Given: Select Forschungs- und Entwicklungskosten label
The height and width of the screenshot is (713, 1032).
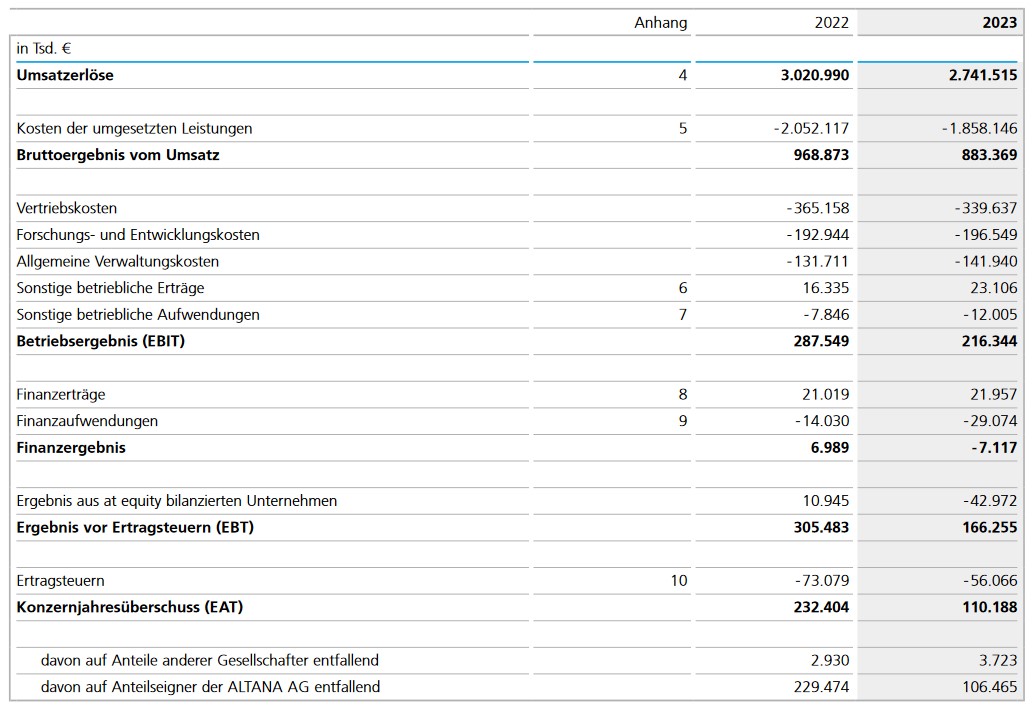Looking at the screenshot, I should pos(138,235).
